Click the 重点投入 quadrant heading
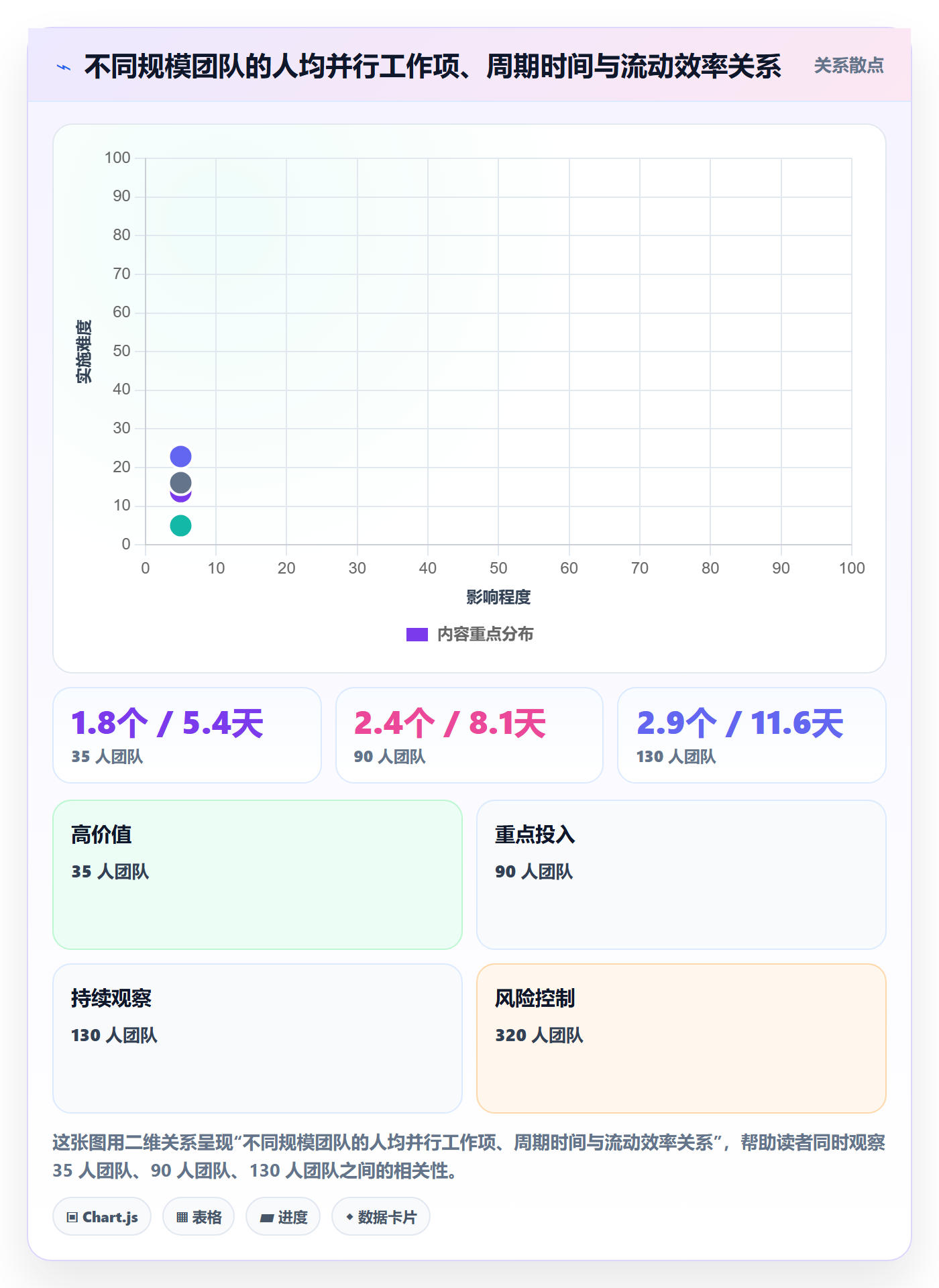939x1288 pixels. pos(535,835)
